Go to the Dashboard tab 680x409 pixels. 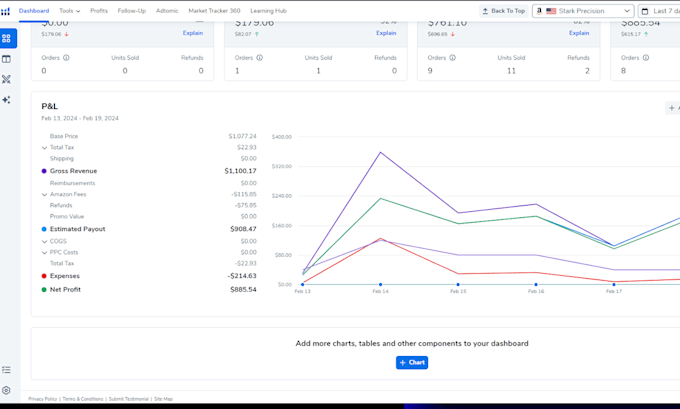click(34, 11)
